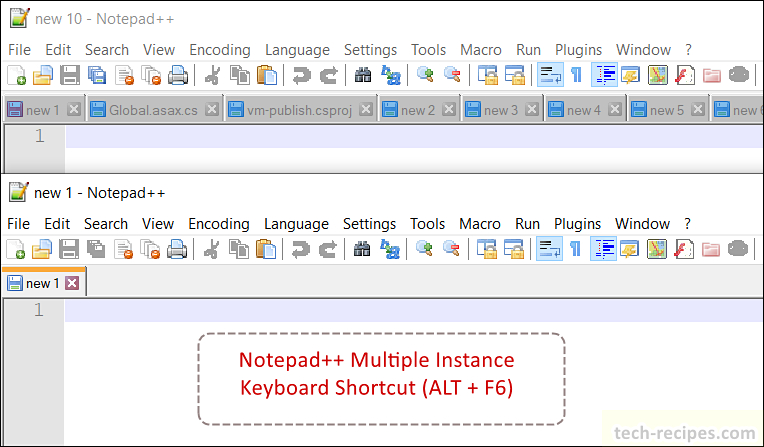This screenshot has width=764, height=447.
Task: Click Save All icon in new 10 window
Action: [x=97, y=76]
